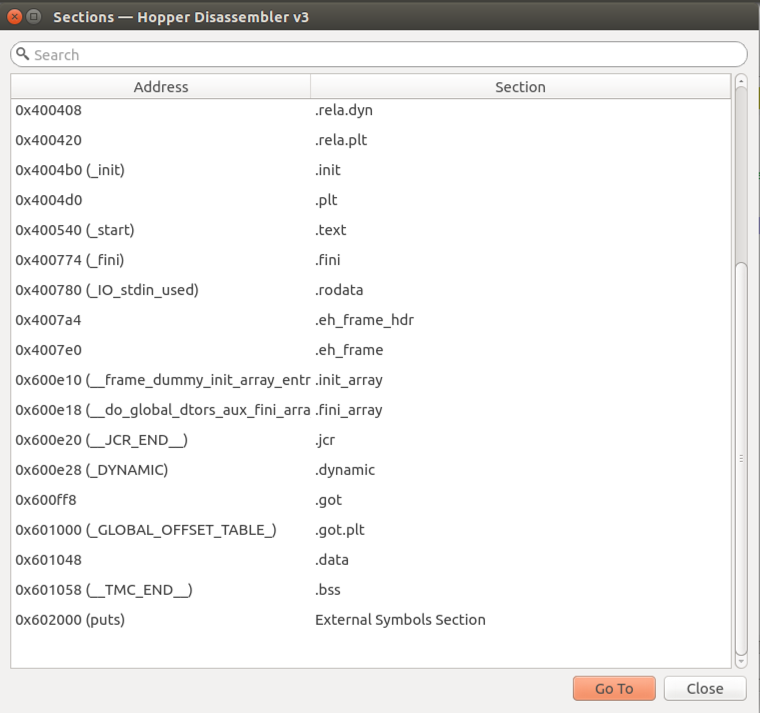Select the .plt section entry
The height and width of the screenshot is (713, 760).
pyautogui.click(x=326, y=200)
